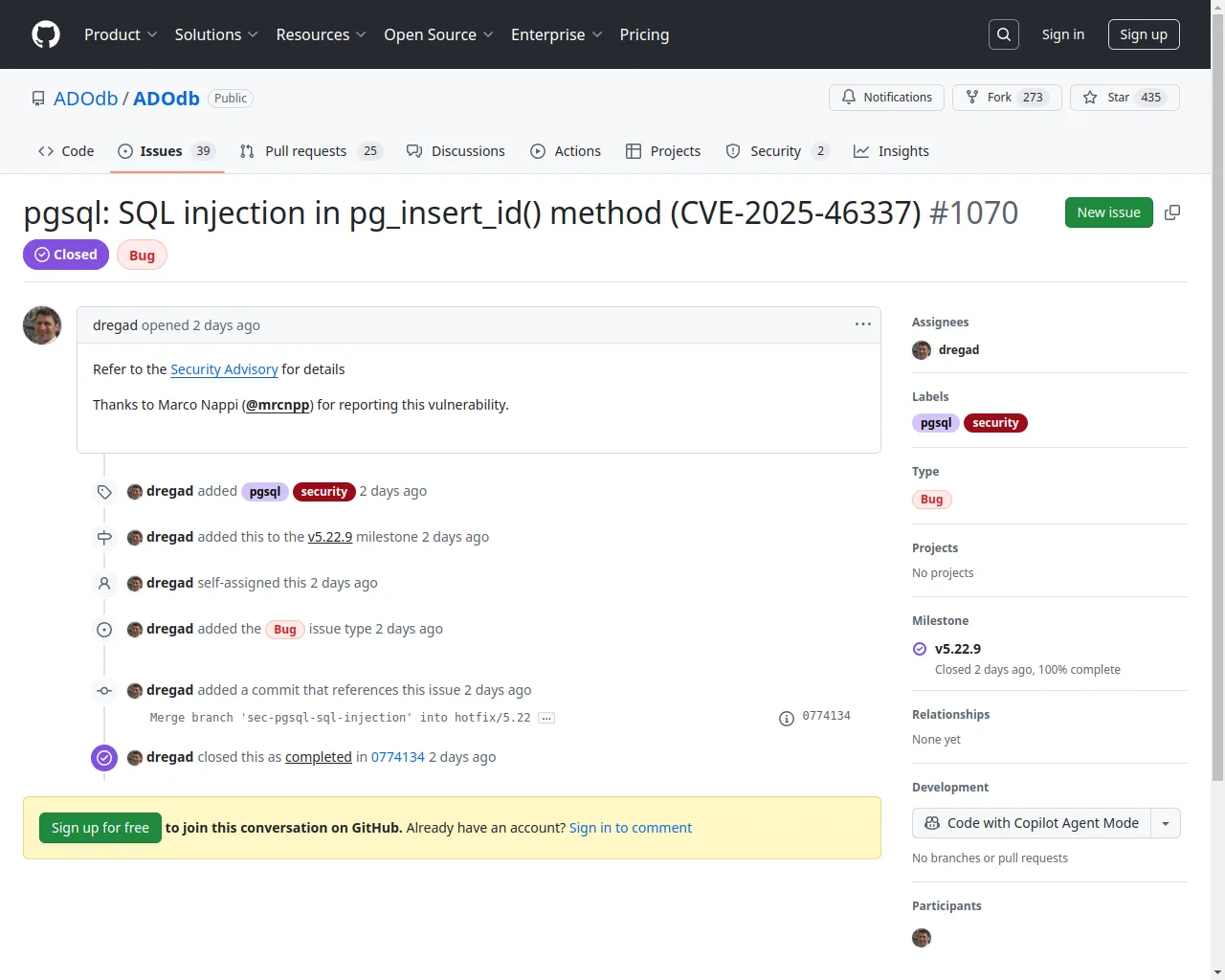This screenshot has height=980, width=1225.
Task: Go to the Pricing page
Action: (x=644, y=34)
